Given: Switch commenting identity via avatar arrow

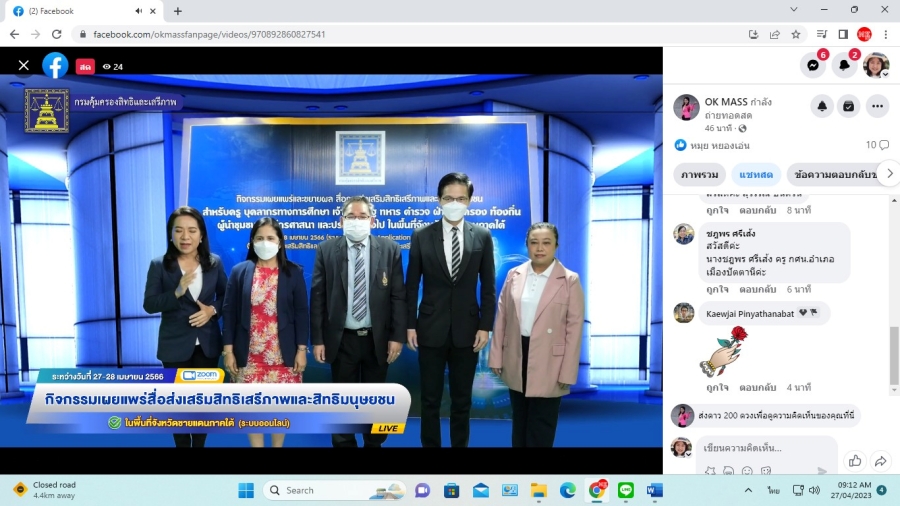Looking at the screenshot, I should (x=688, y=454).
